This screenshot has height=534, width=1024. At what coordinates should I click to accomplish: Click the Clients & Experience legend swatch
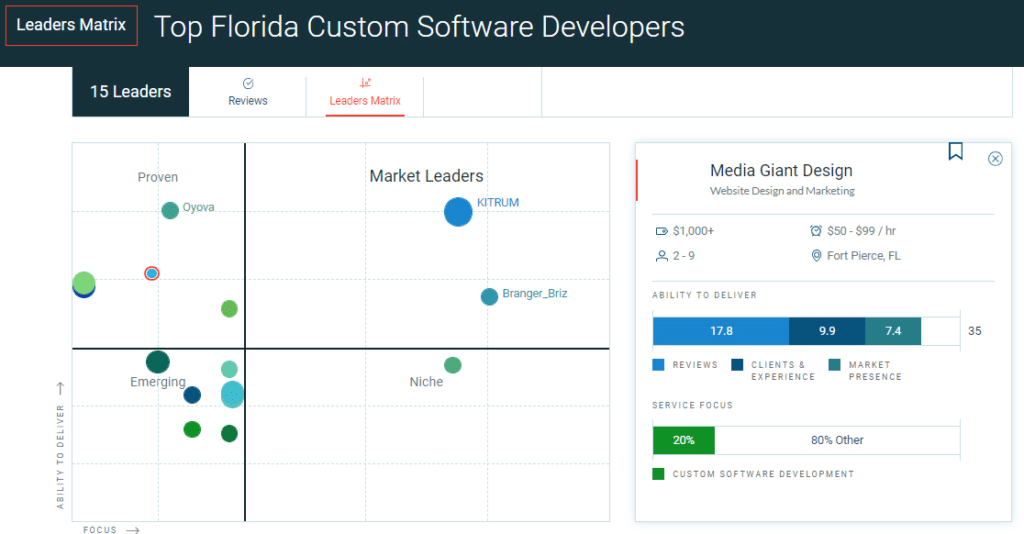[737, 365]
